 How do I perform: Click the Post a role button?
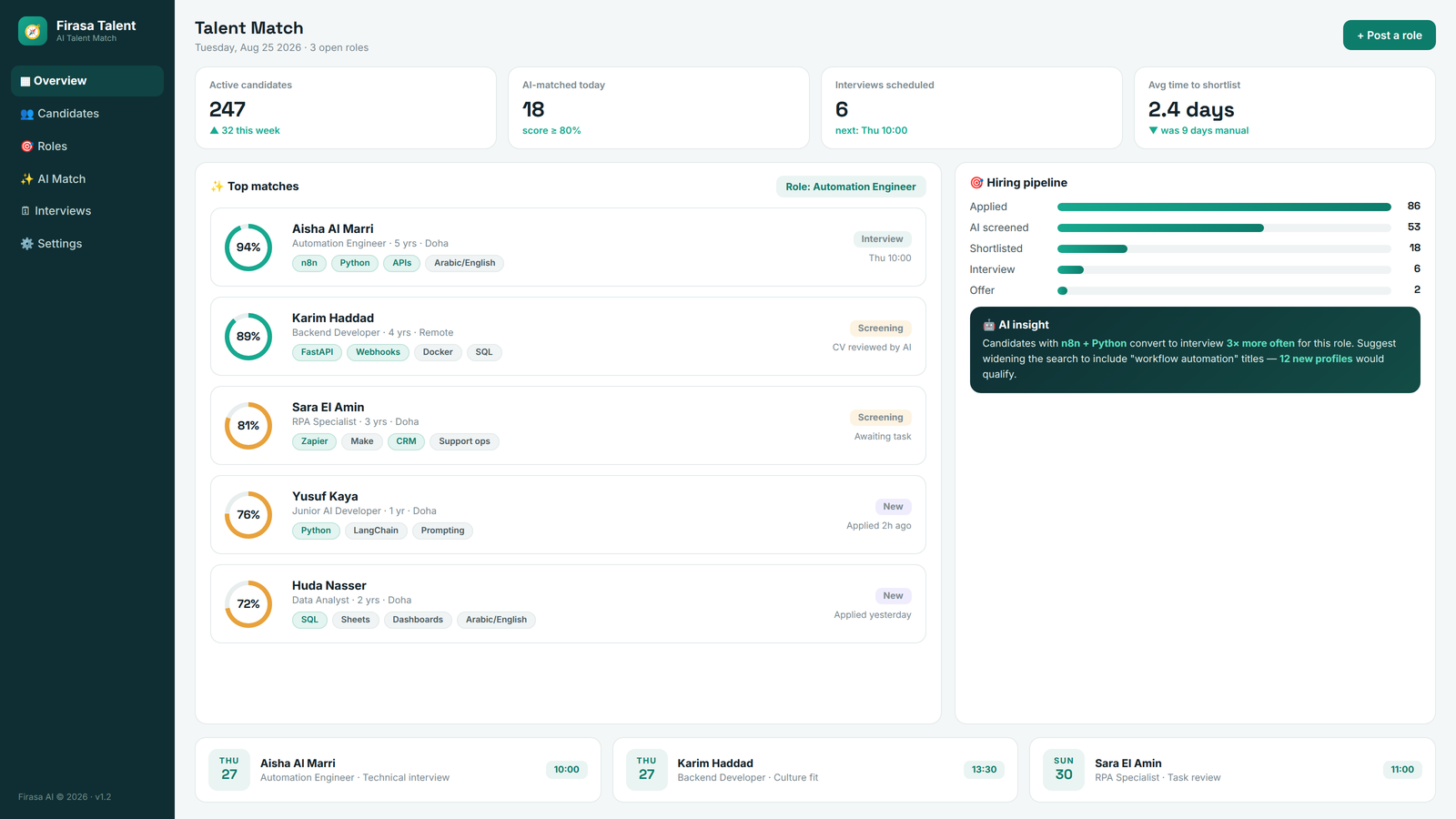(1389, 35)
